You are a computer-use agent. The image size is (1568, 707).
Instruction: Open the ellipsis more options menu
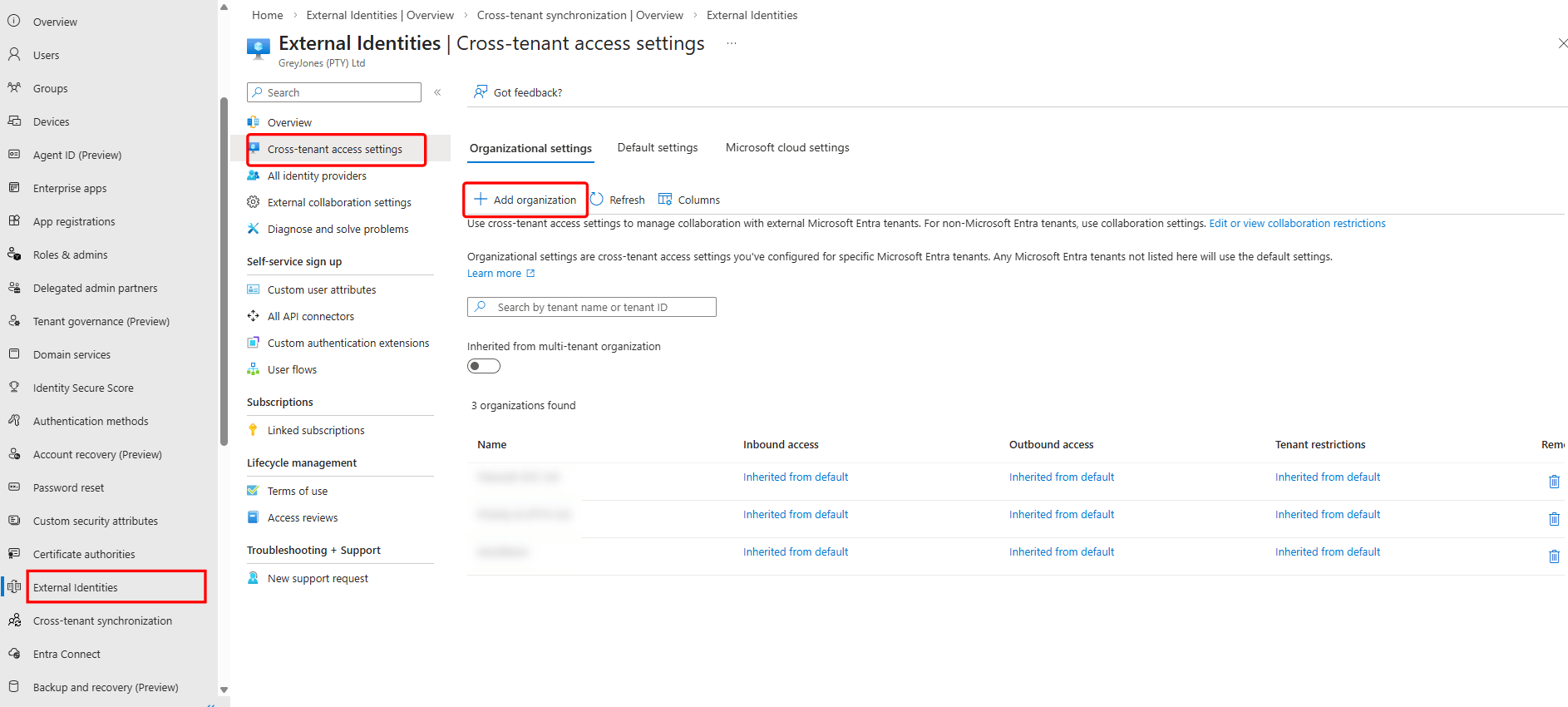(x=732, y=43)
